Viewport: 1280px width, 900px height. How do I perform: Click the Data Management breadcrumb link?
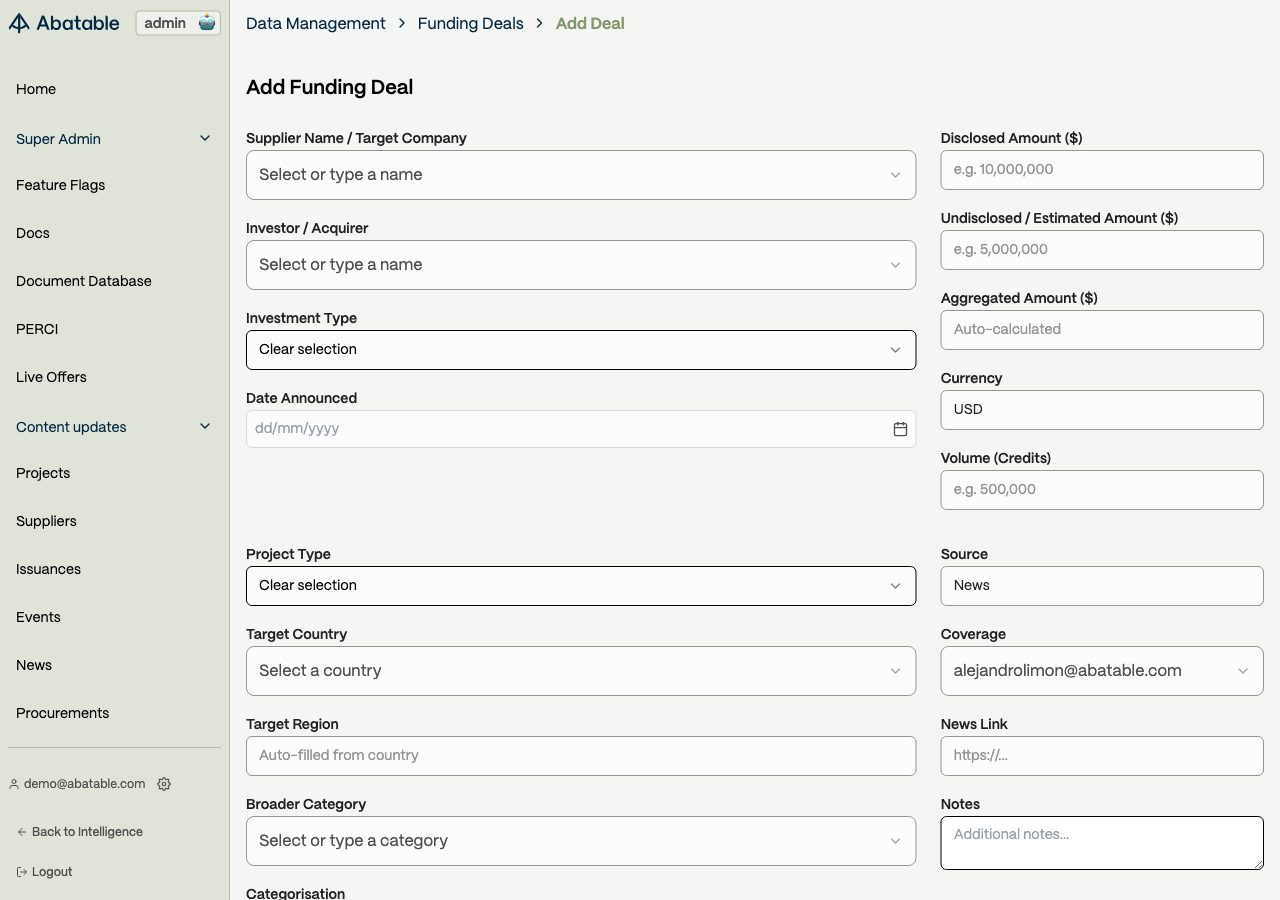tap(315, 23)
